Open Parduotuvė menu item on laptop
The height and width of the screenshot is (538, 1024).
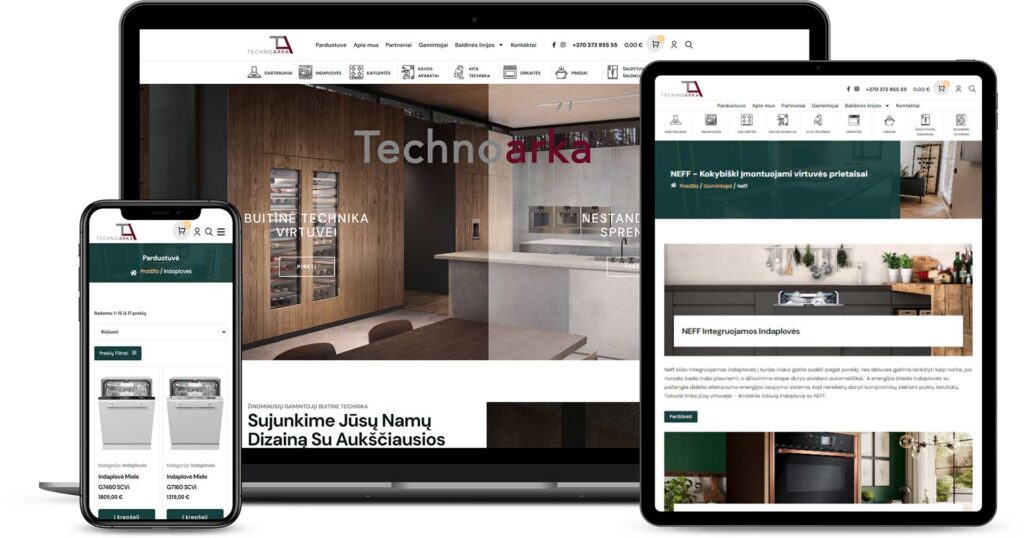[x=330, y=45]
